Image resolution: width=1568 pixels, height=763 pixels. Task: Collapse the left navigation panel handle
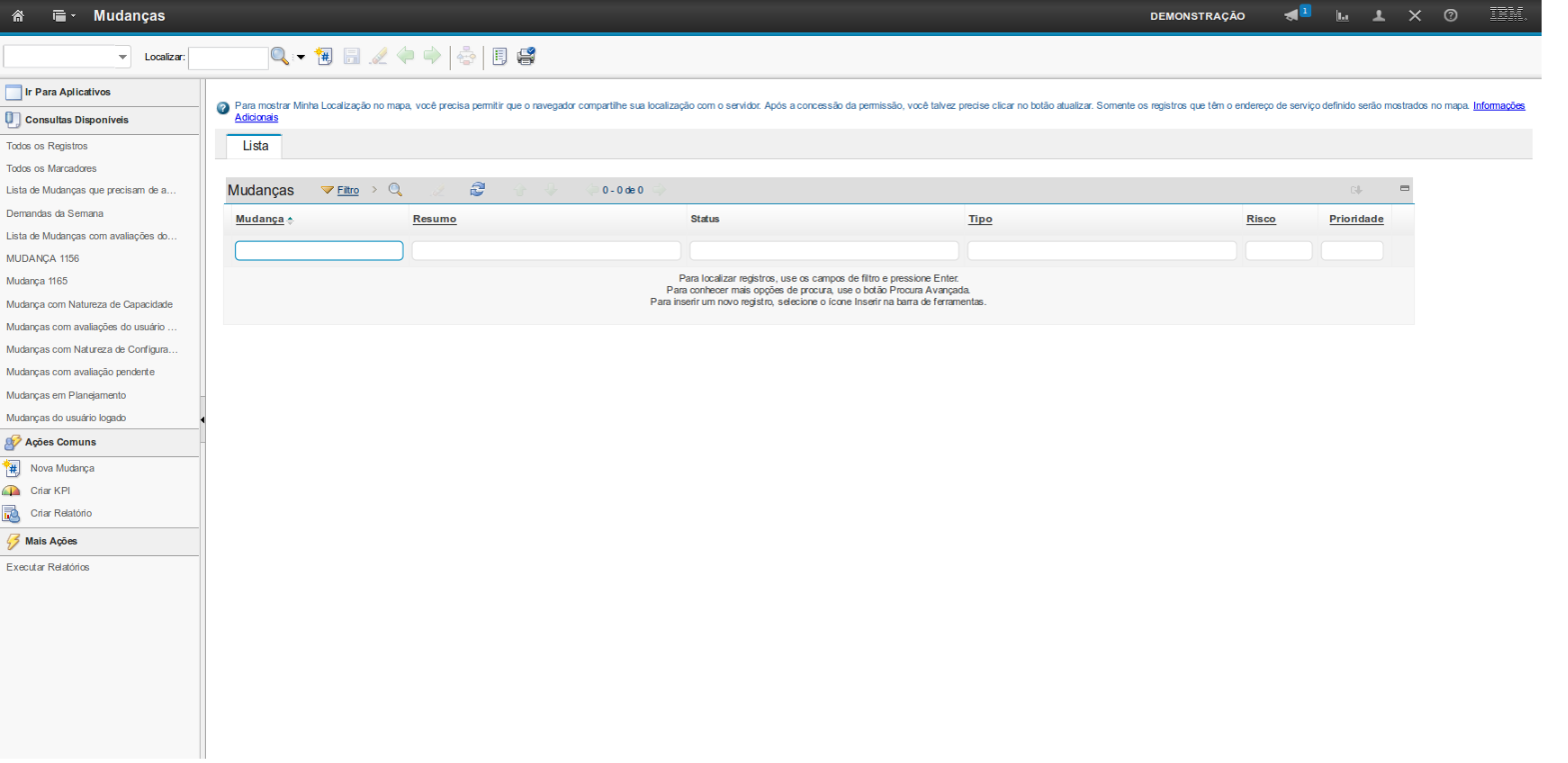click(x=202, y=420)
